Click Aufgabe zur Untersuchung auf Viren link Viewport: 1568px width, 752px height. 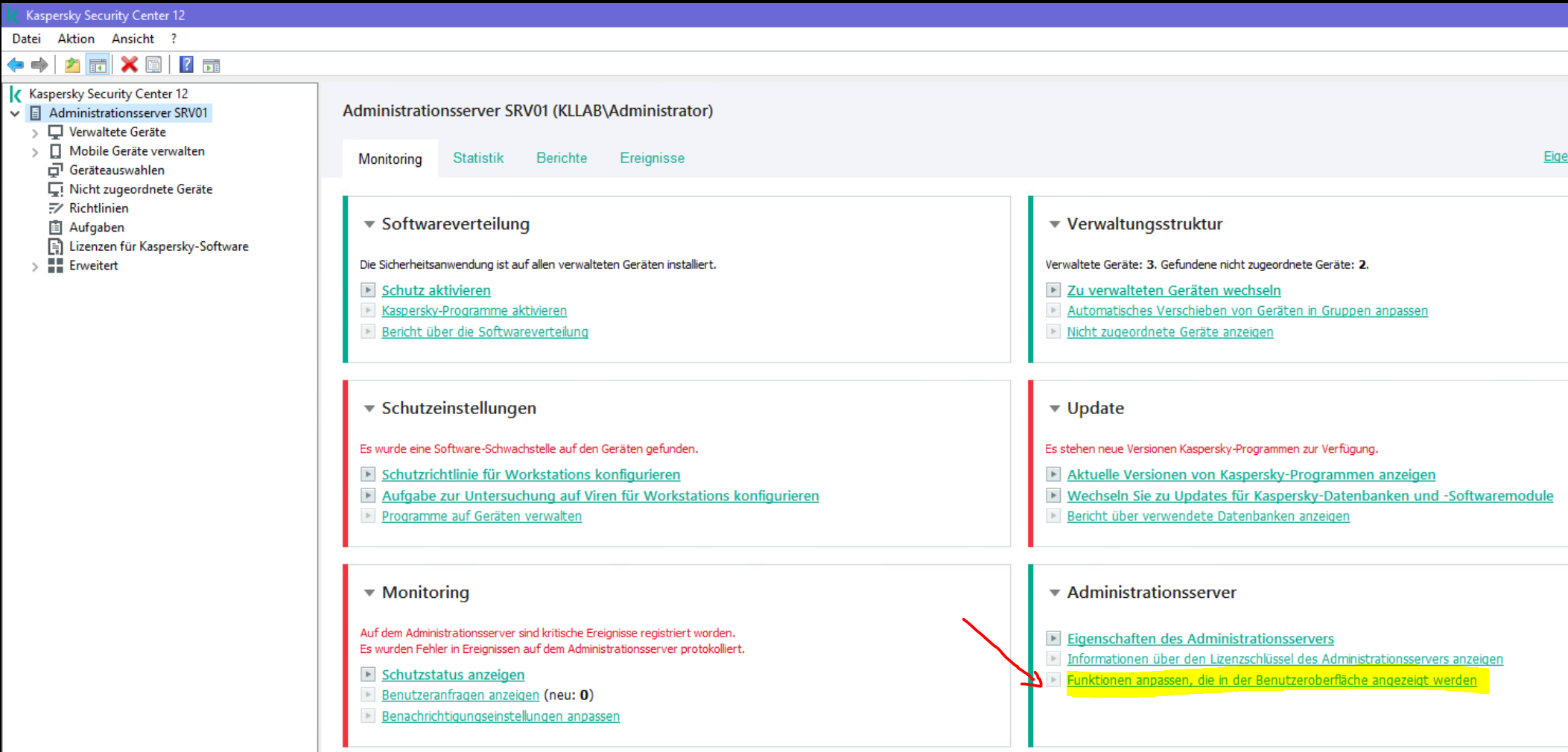point(600,495)
